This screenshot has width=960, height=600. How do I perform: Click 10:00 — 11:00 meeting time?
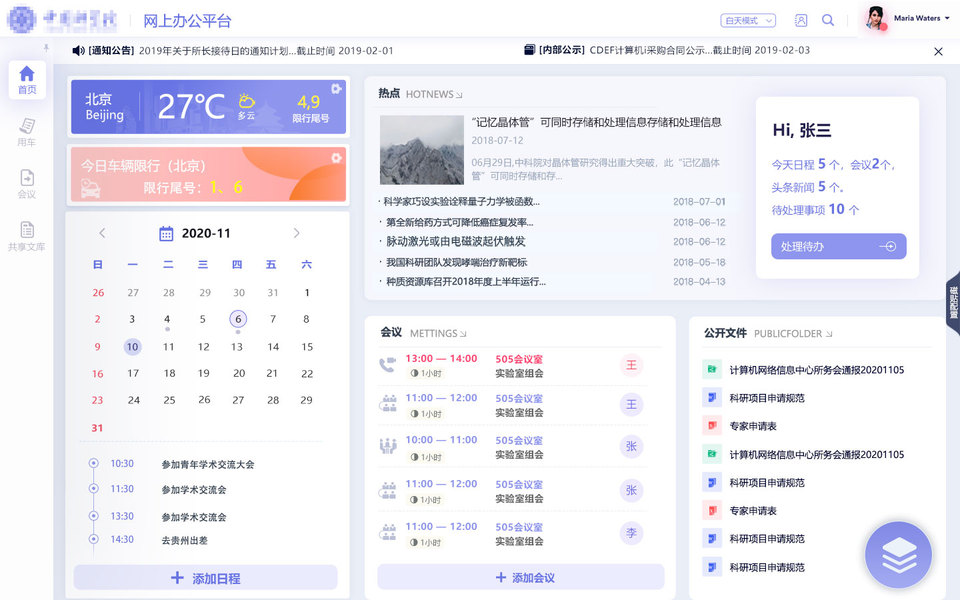441,440
